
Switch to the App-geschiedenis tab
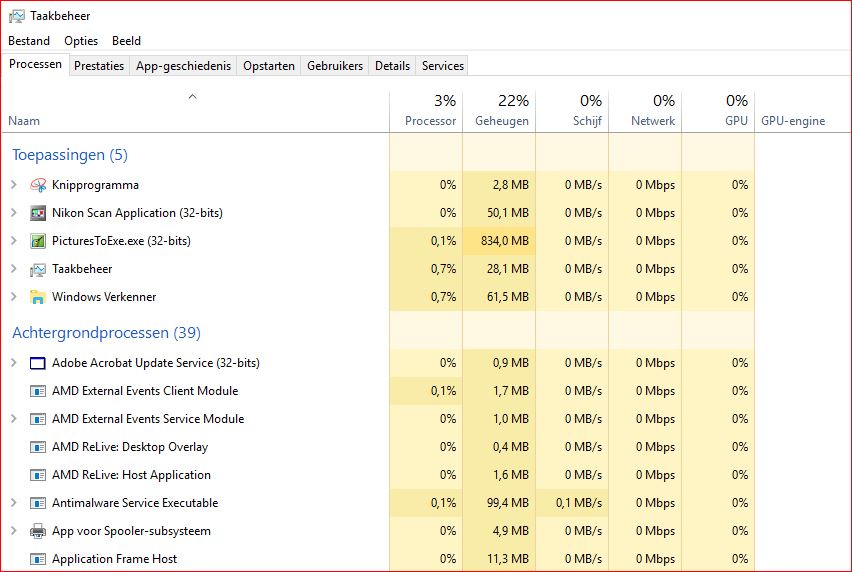(183, 66)
